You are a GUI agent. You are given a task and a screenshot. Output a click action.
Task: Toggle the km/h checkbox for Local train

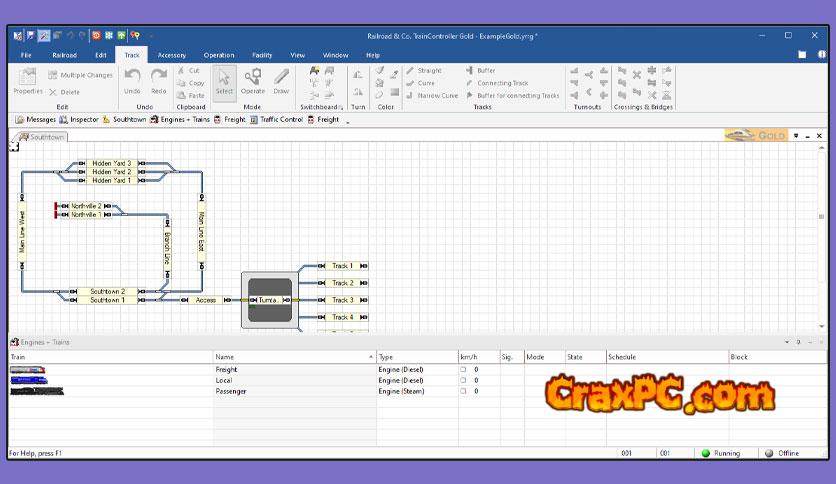[463, 381]
